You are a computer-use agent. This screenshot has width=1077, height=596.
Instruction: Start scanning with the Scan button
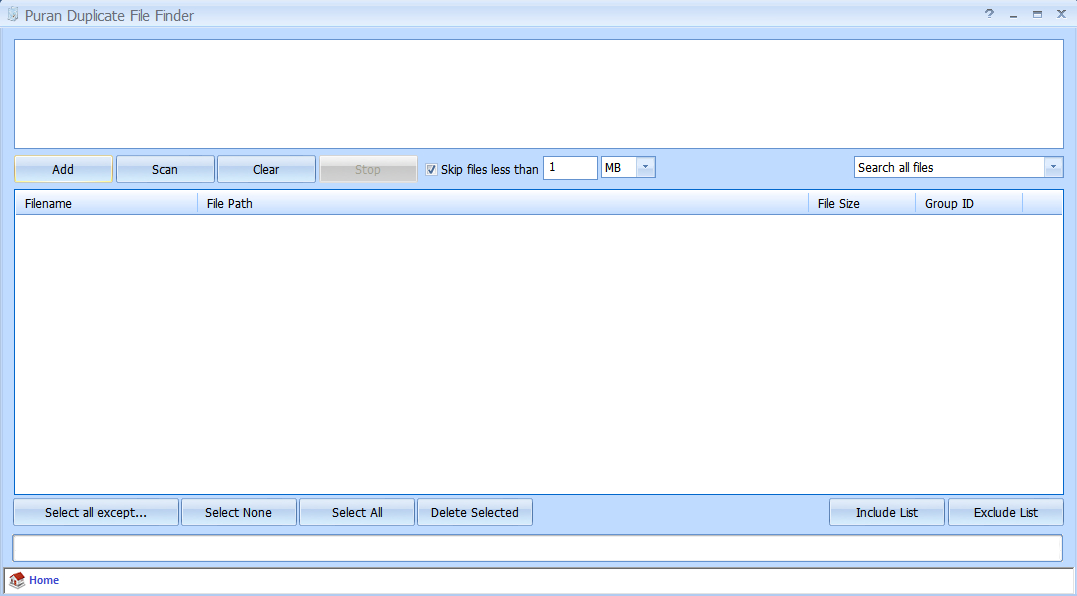(165, 169)
